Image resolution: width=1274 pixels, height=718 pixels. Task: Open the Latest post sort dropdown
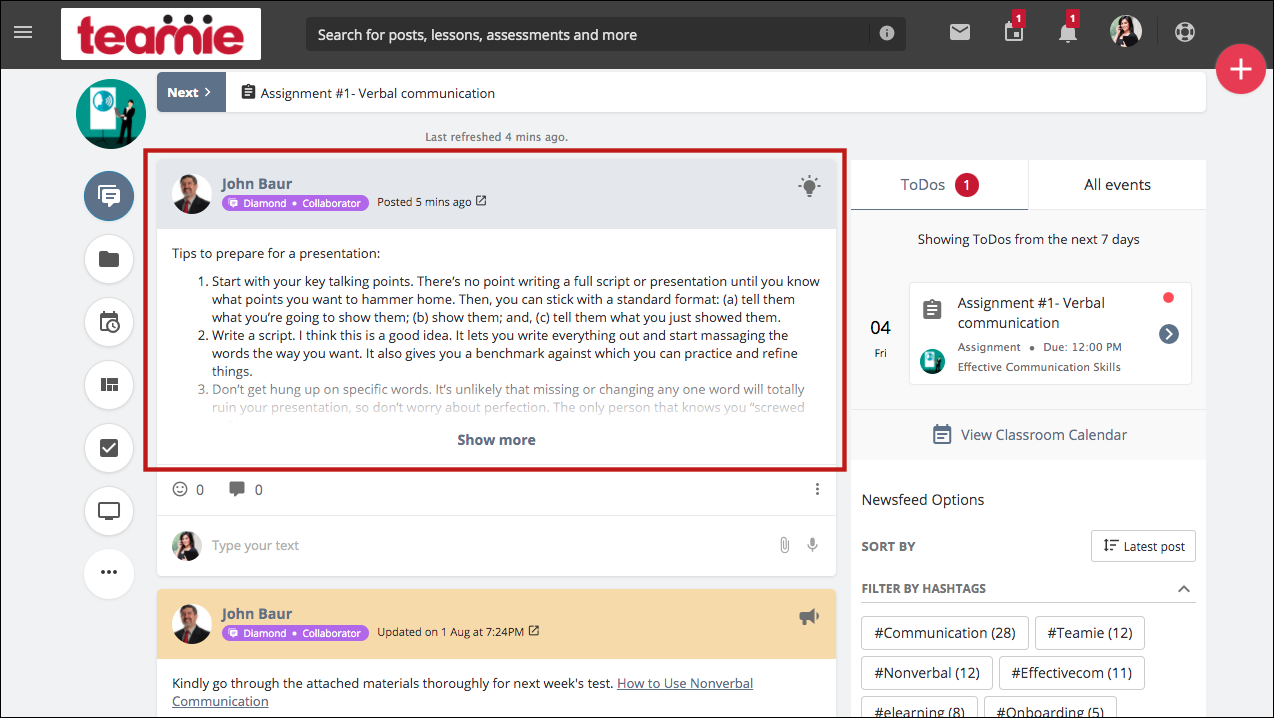(x=1143, y=546)
